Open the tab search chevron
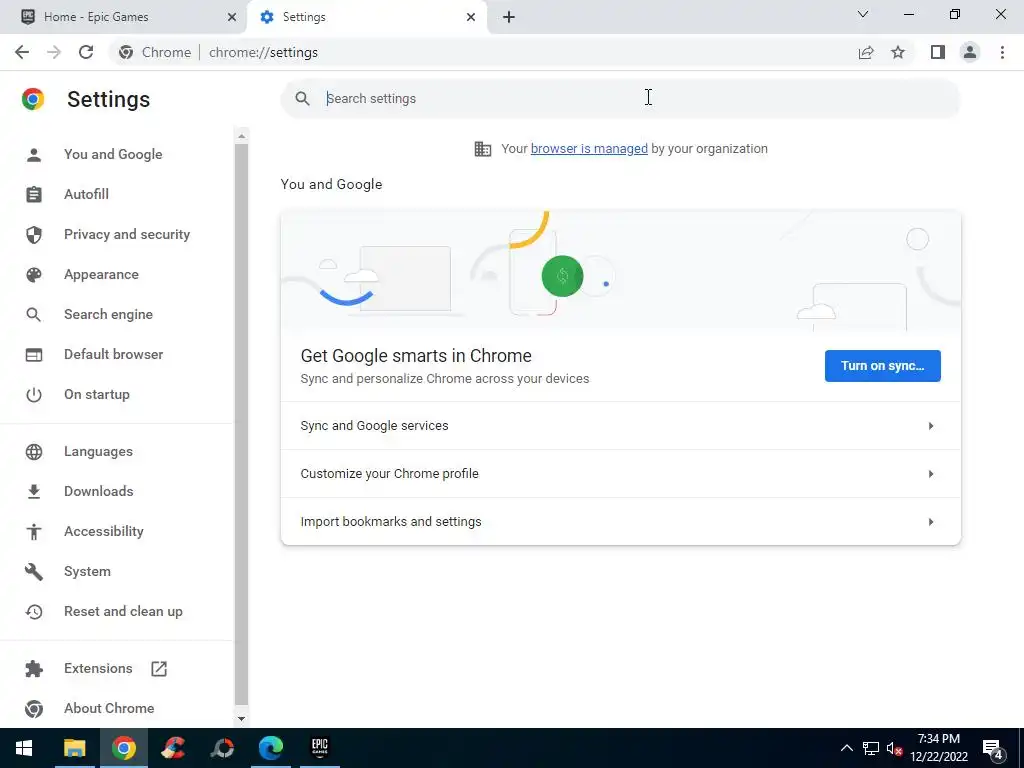Viewport: 1024px width, 768px height. pyautogui.click(x=863, y=14)
